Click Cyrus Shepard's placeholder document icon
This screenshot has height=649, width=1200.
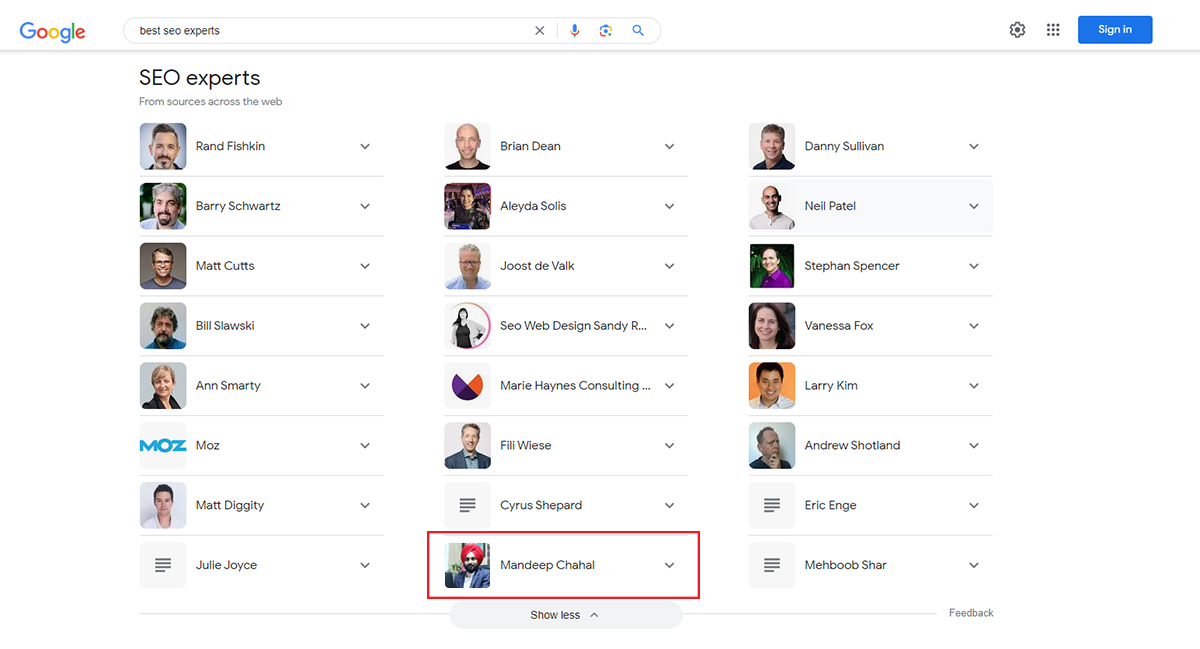[467, 505]
